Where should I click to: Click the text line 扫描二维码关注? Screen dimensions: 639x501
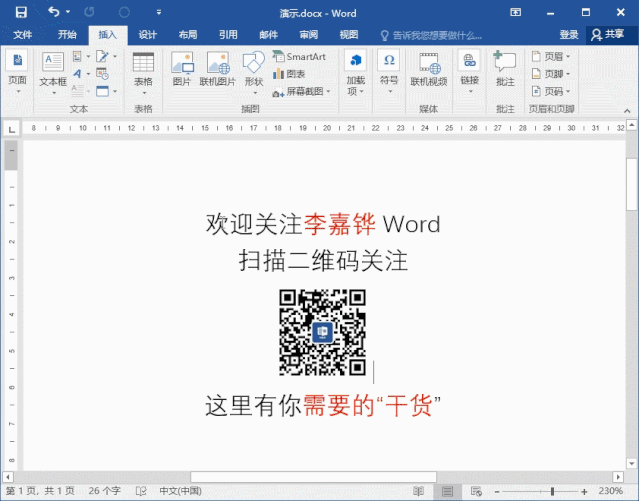pos(323,260)
